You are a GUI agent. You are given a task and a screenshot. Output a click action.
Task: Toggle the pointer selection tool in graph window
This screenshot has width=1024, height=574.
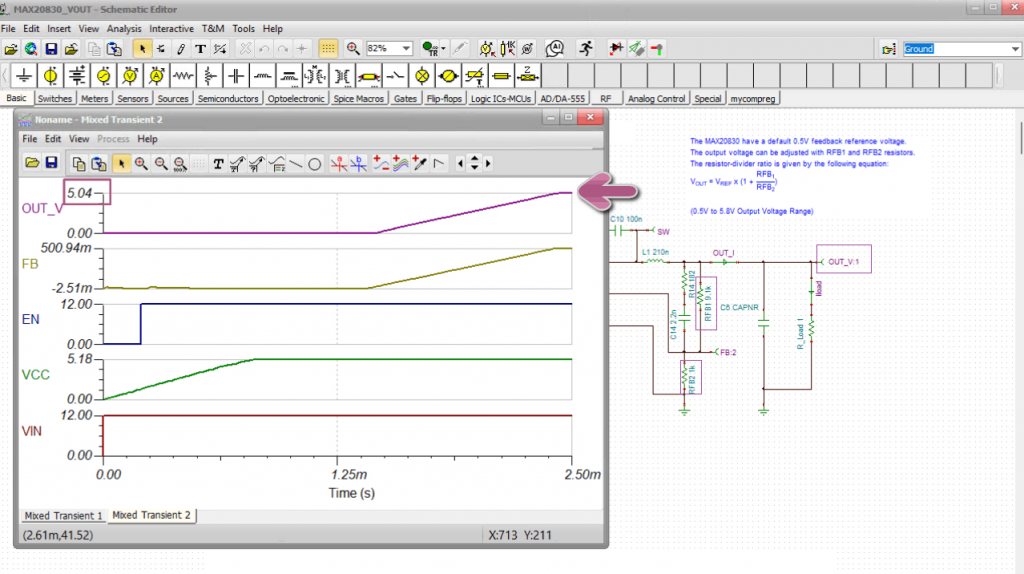tap(121, 163)
